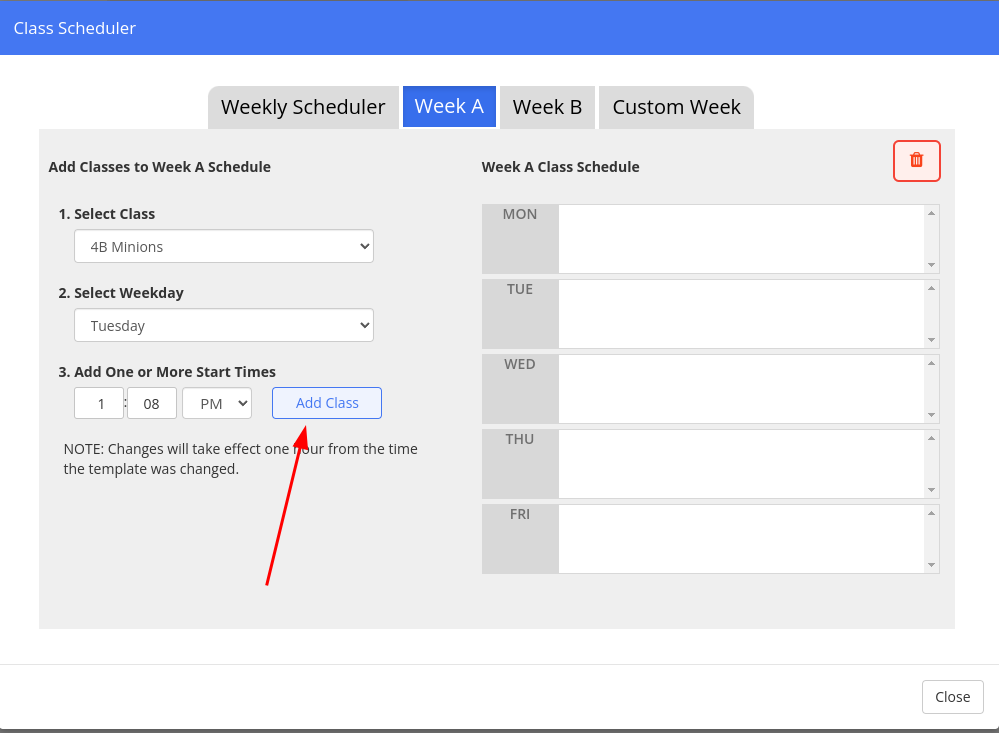Click the WED schedule scroll down arrow
Screen dimensions: 999x733
point(931,415)
